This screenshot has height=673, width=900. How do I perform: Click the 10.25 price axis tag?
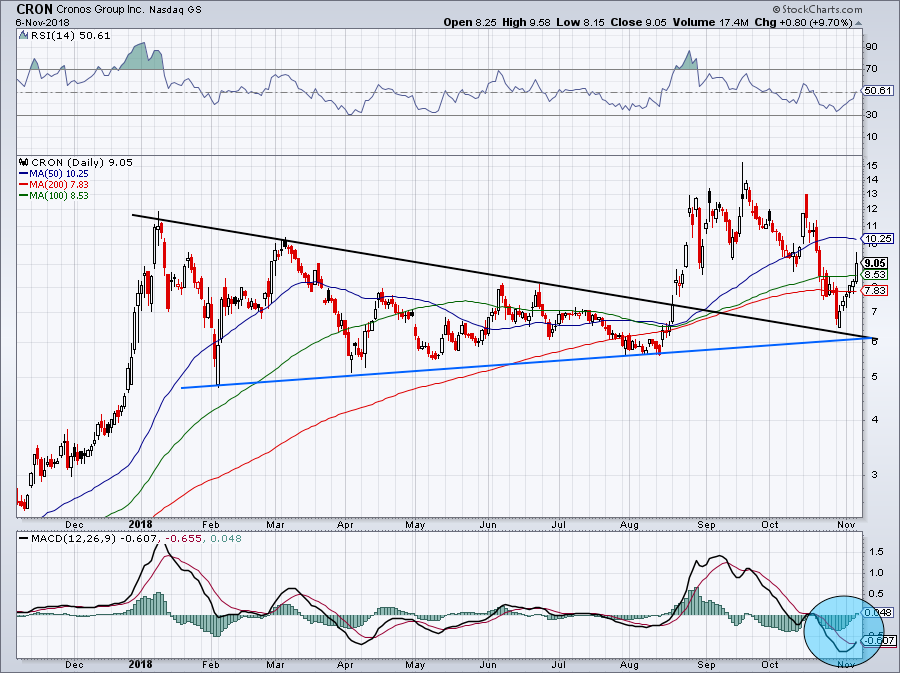click(878, 239)
